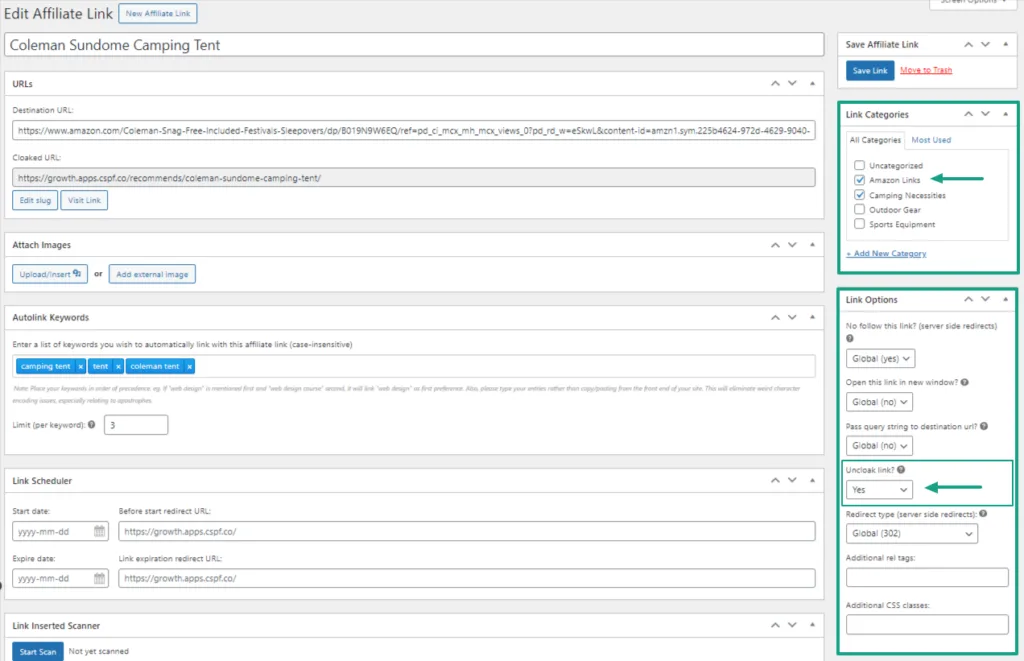Focus the Link expiration redirect URL field
This screenshot has height=661, width=1024.
tap(467, 579)
